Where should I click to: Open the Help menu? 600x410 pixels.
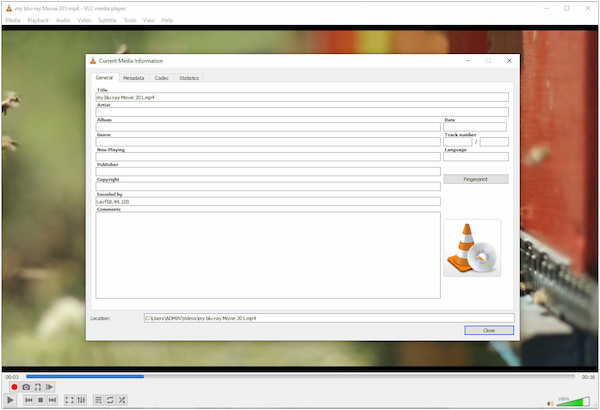click(x=167, y=20)
